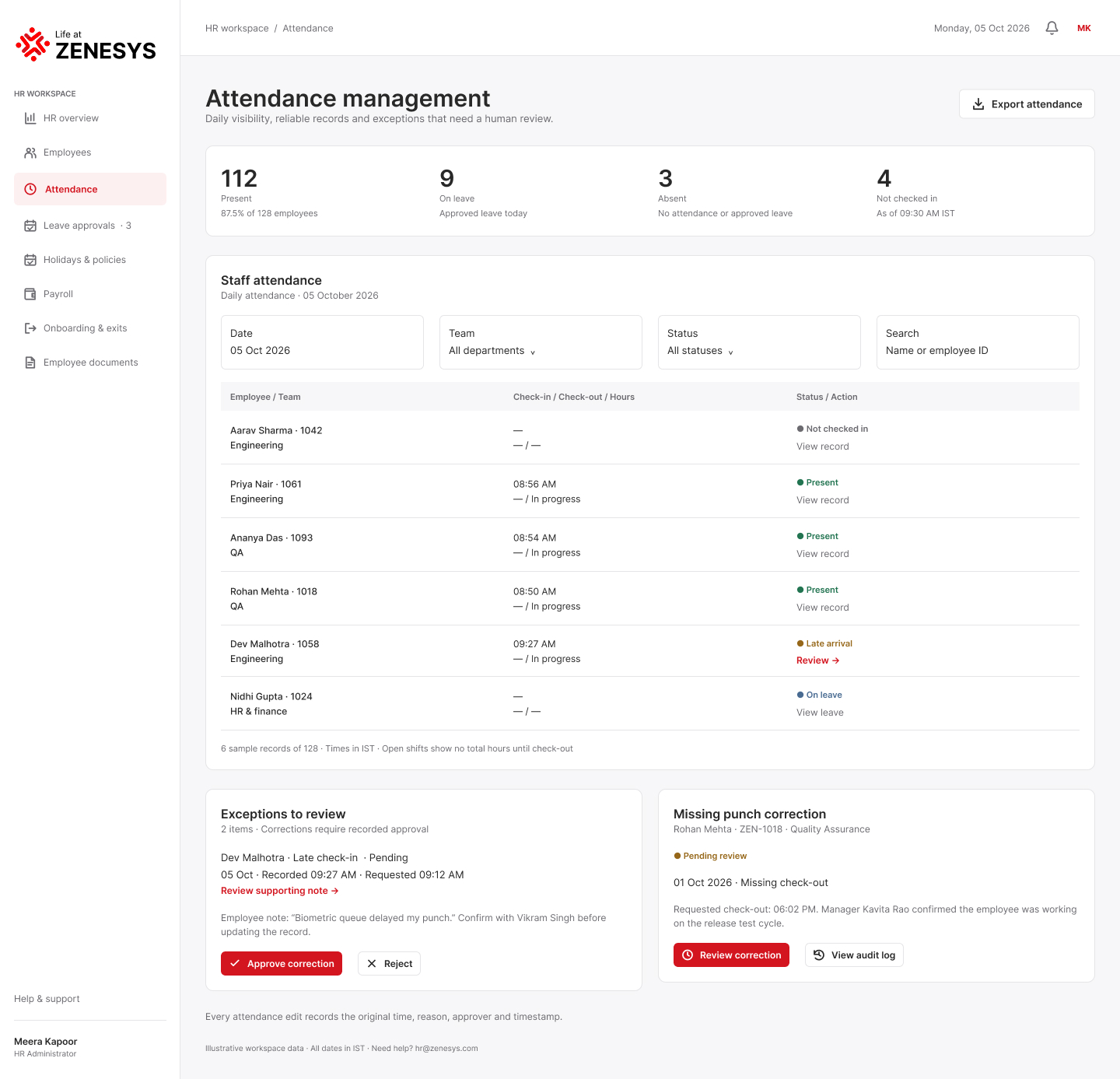Click the 09:27 AM check-in time

pyautogui.click(x=534, y=644)
